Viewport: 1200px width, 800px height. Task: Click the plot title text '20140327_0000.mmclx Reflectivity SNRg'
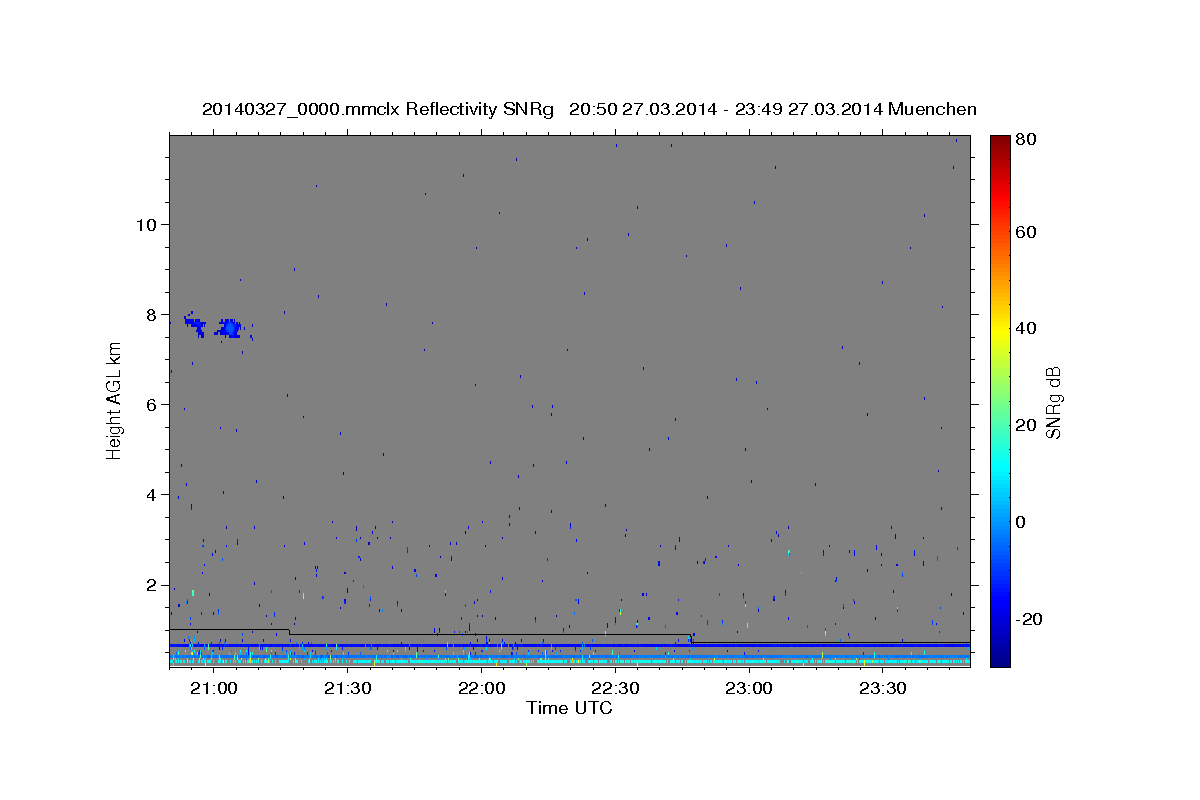[x=378, y=109]
